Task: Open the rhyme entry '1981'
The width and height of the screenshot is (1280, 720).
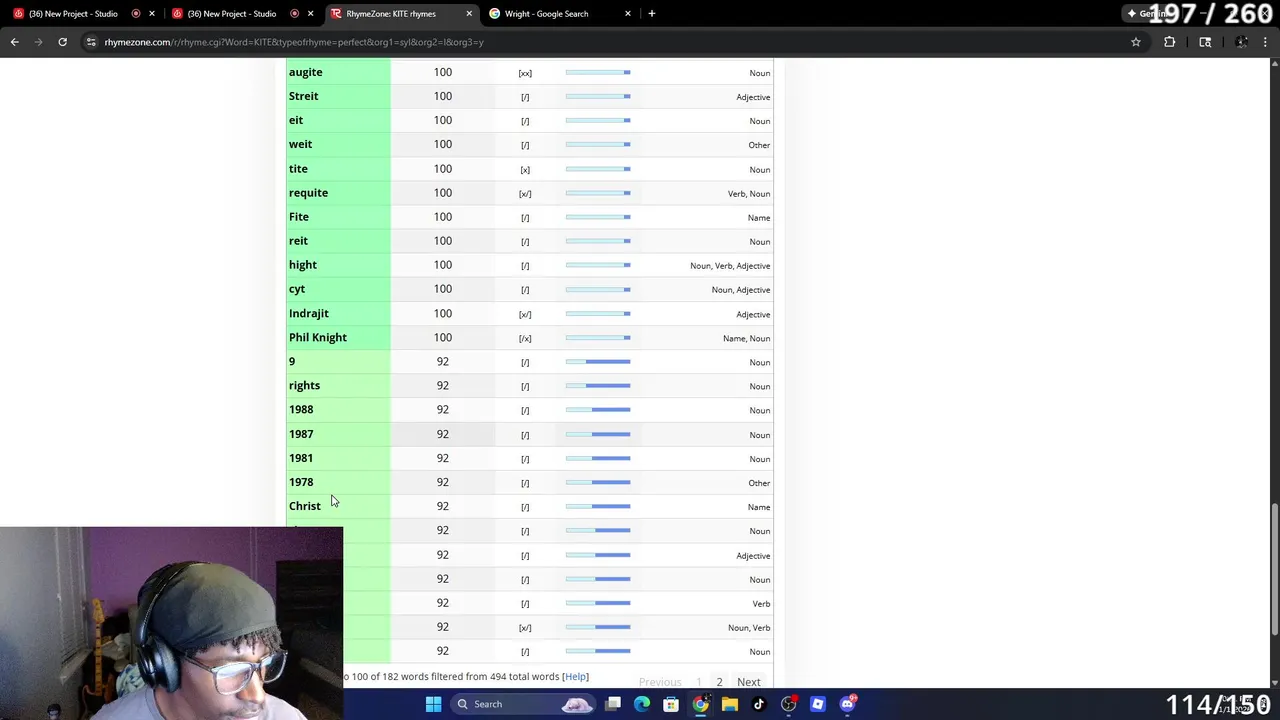Action: pos(301,458)
